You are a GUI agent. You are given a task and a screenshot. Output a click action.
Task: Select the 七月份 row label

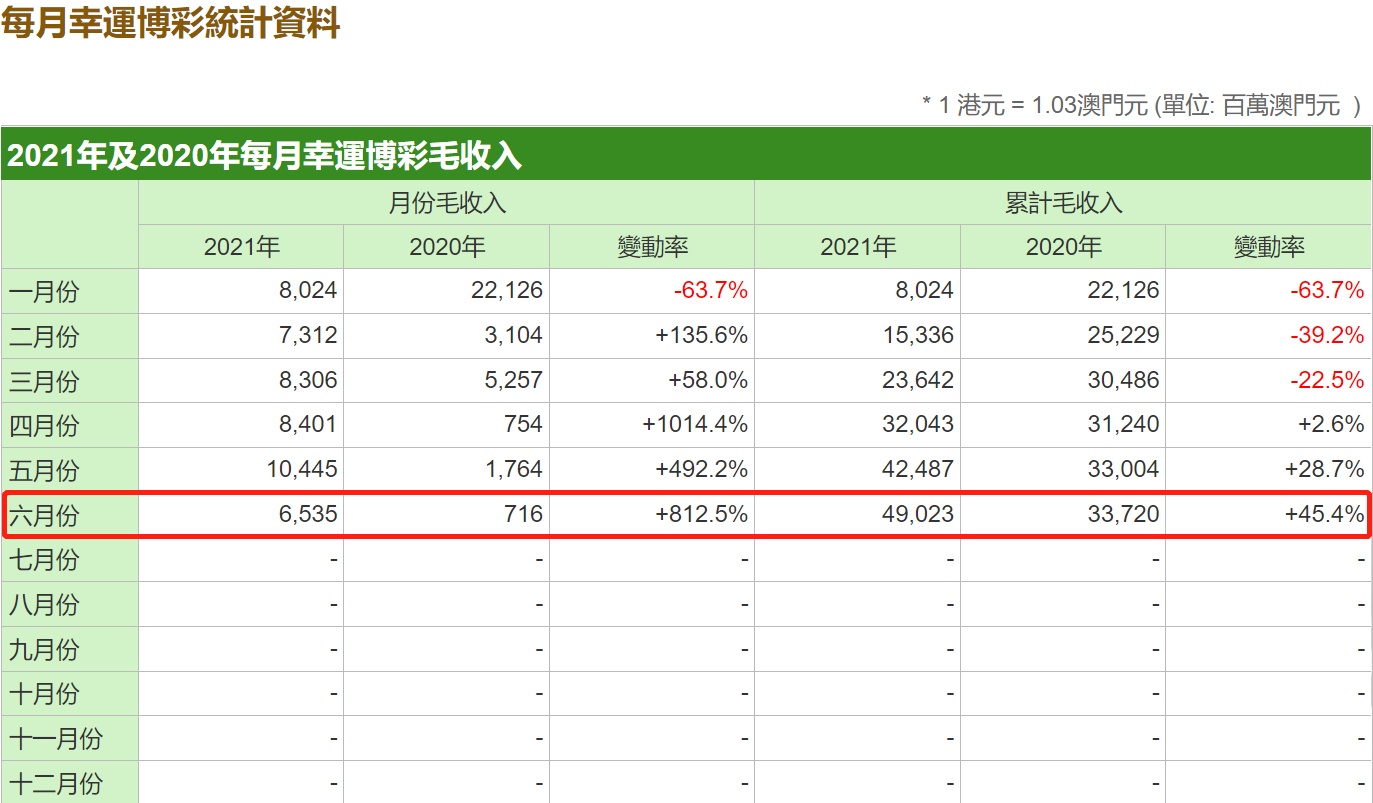pos(44,560)
